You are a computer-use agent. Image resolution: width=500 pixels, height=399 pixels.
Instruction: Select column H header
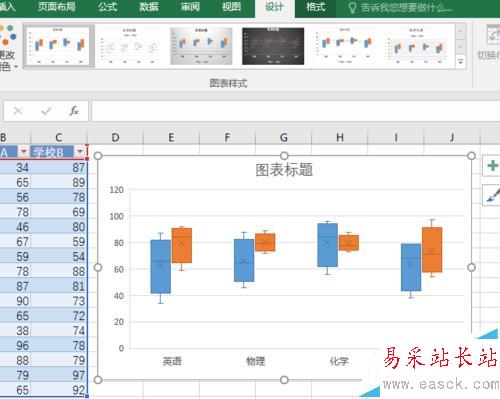pyautogui.click(x=340, y=137)
